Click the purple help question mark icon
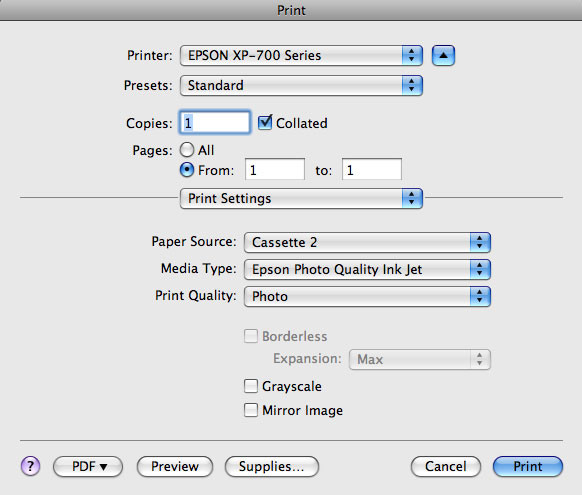The image size is (582, 495). (x=30, y=466)
